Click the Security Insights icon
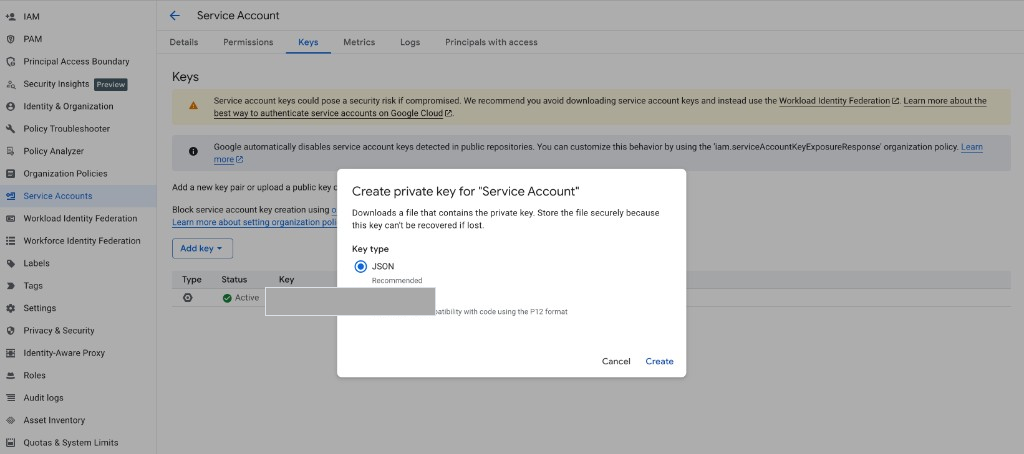This screenshot has height=454, width=1024. click(10, 84)
